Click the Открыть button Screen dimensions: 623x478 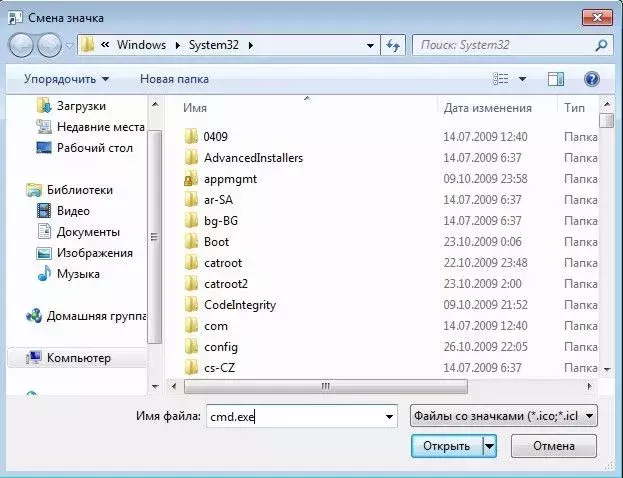[x=447, y=446]
